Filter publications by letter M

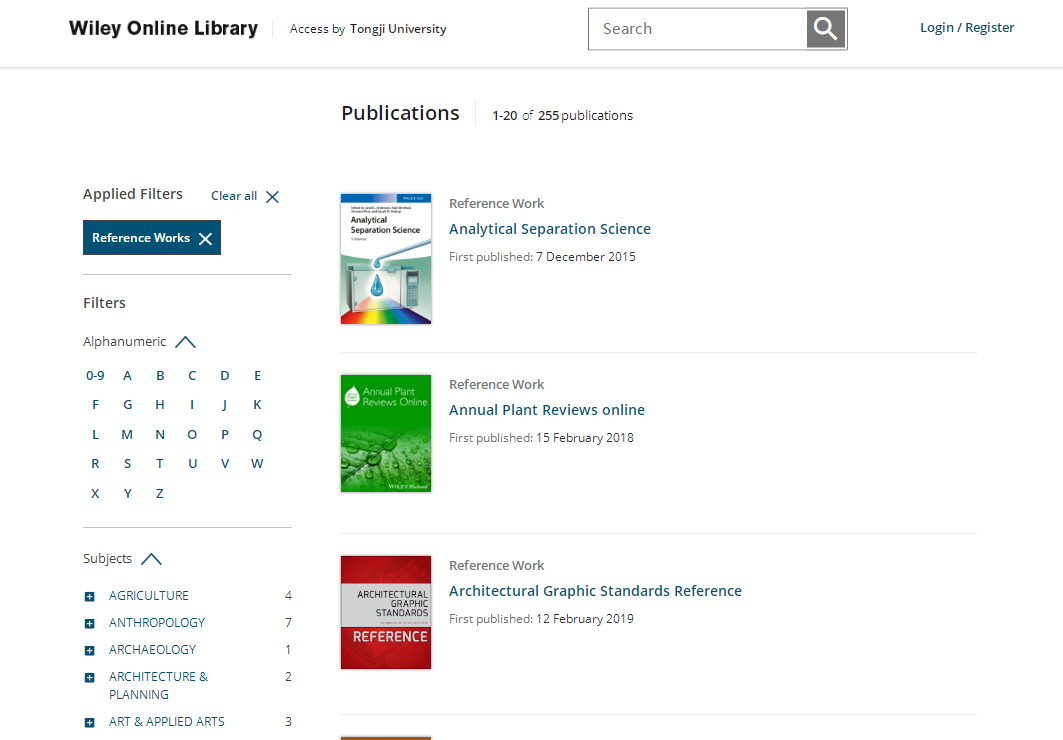click(127, 434)
